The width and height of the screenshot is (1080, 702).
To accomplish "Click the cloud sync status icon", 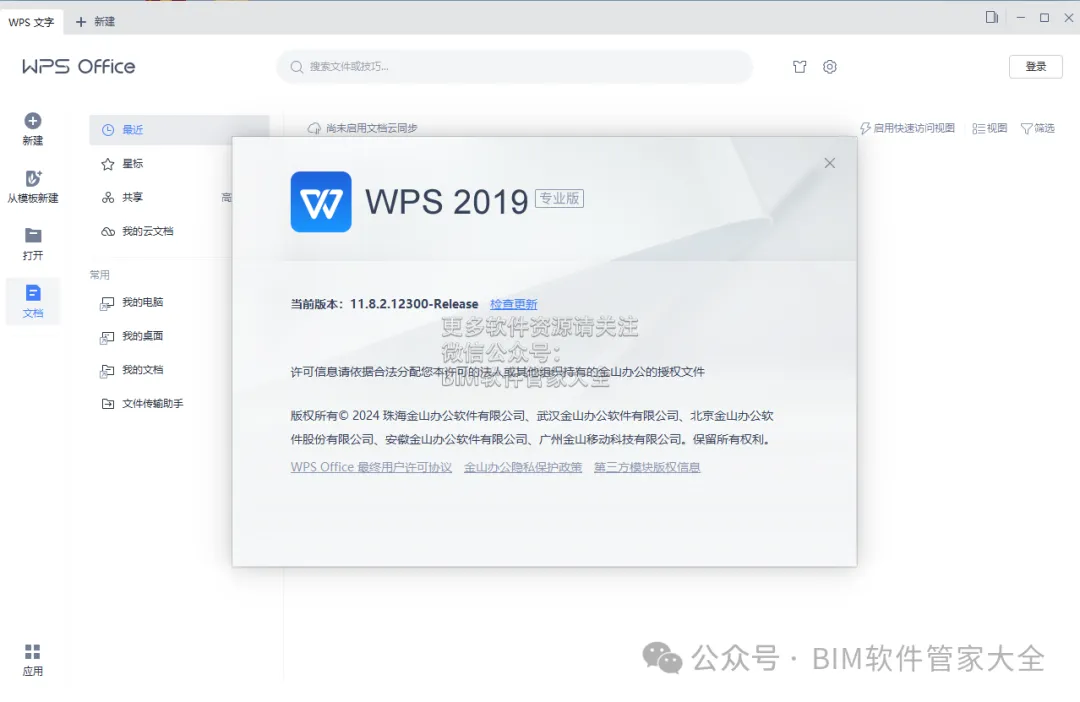I will (314, 128).
